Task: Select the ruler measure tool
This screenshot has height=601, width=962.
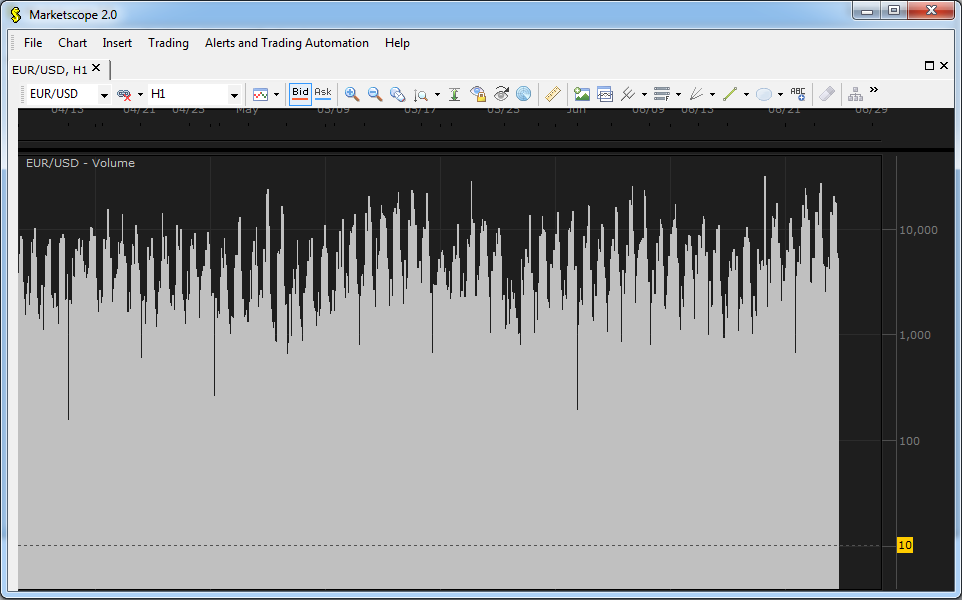Action: (x=553, y=94)
